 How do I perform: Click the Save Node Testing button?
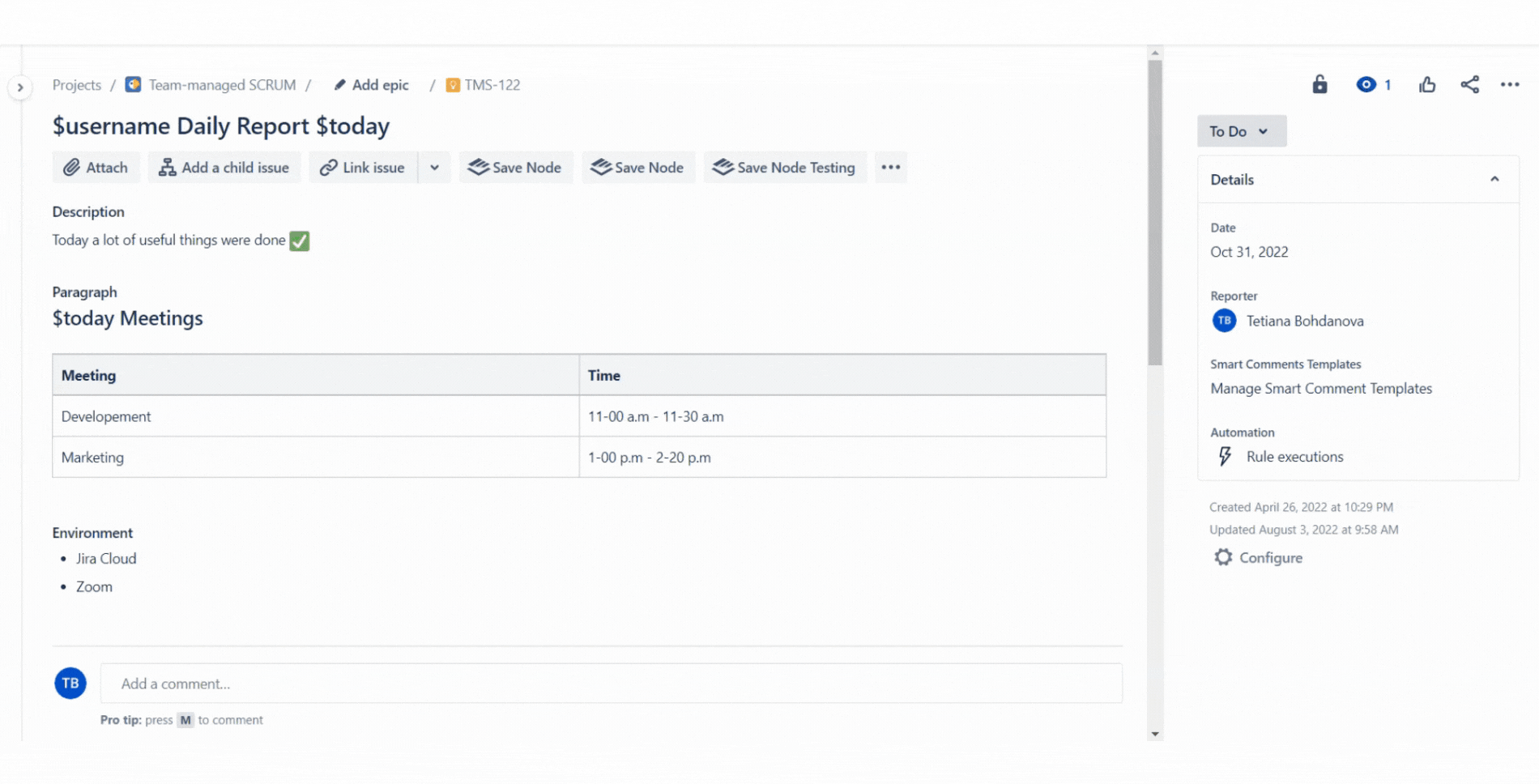(784, 168)
